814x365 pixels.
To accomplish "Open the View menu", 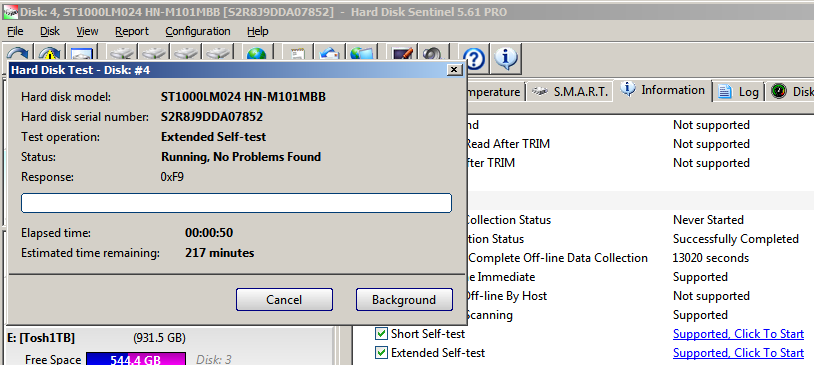I will [x=87, y=31].
